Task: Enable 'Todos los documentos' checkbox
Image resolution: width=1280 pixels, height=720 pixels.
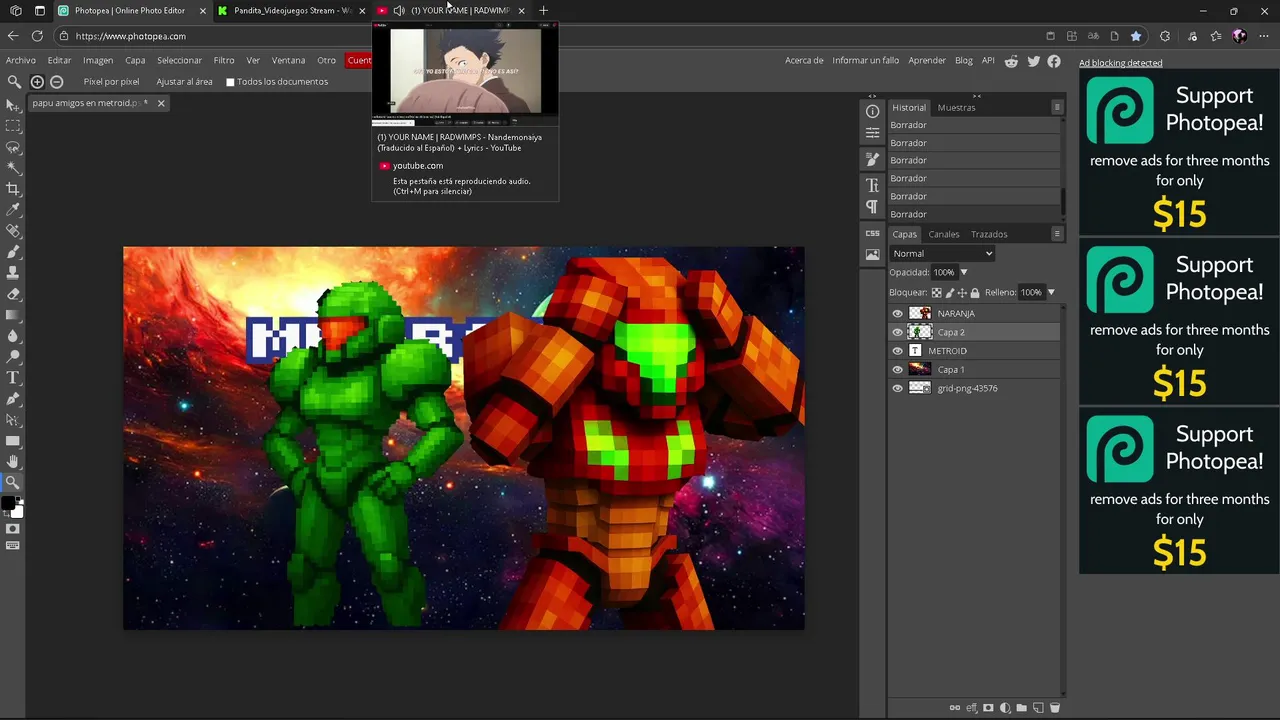Action: click(230, 82)
